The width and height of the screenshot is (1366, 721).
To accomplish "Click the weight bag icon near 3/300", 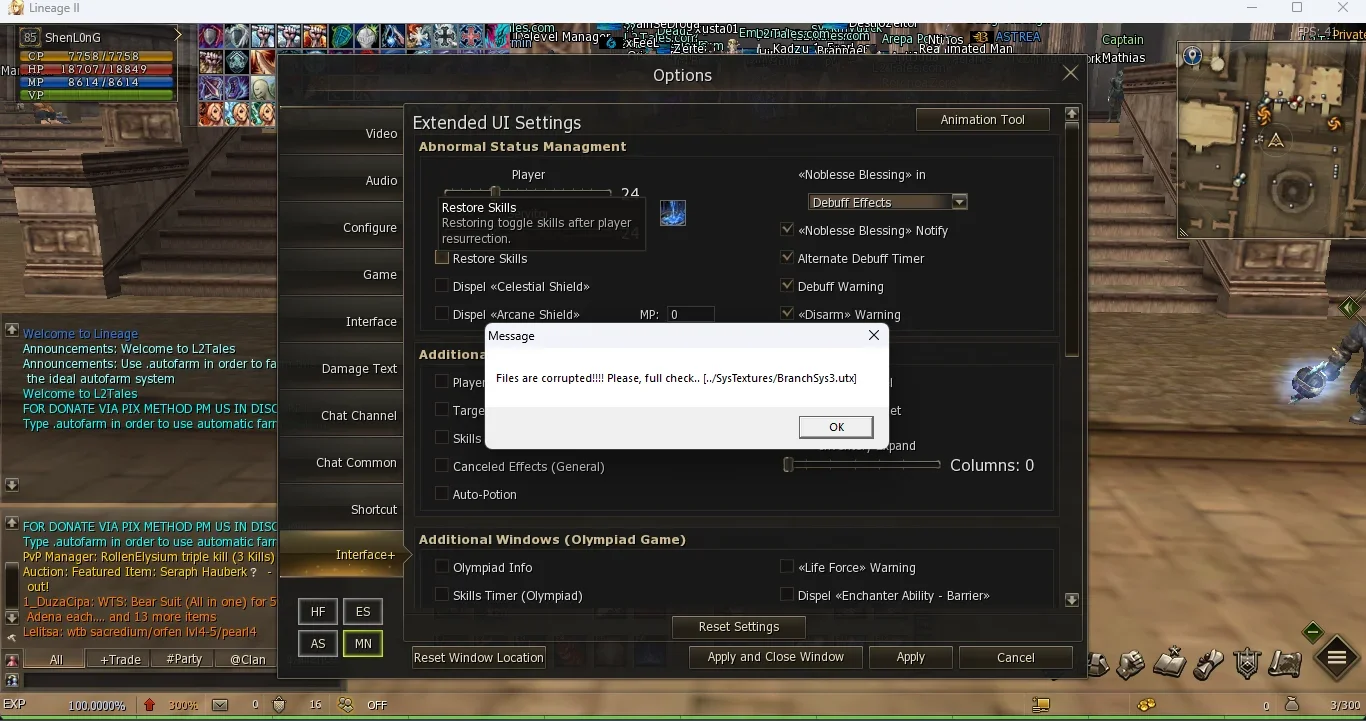I will (1292, 704).
